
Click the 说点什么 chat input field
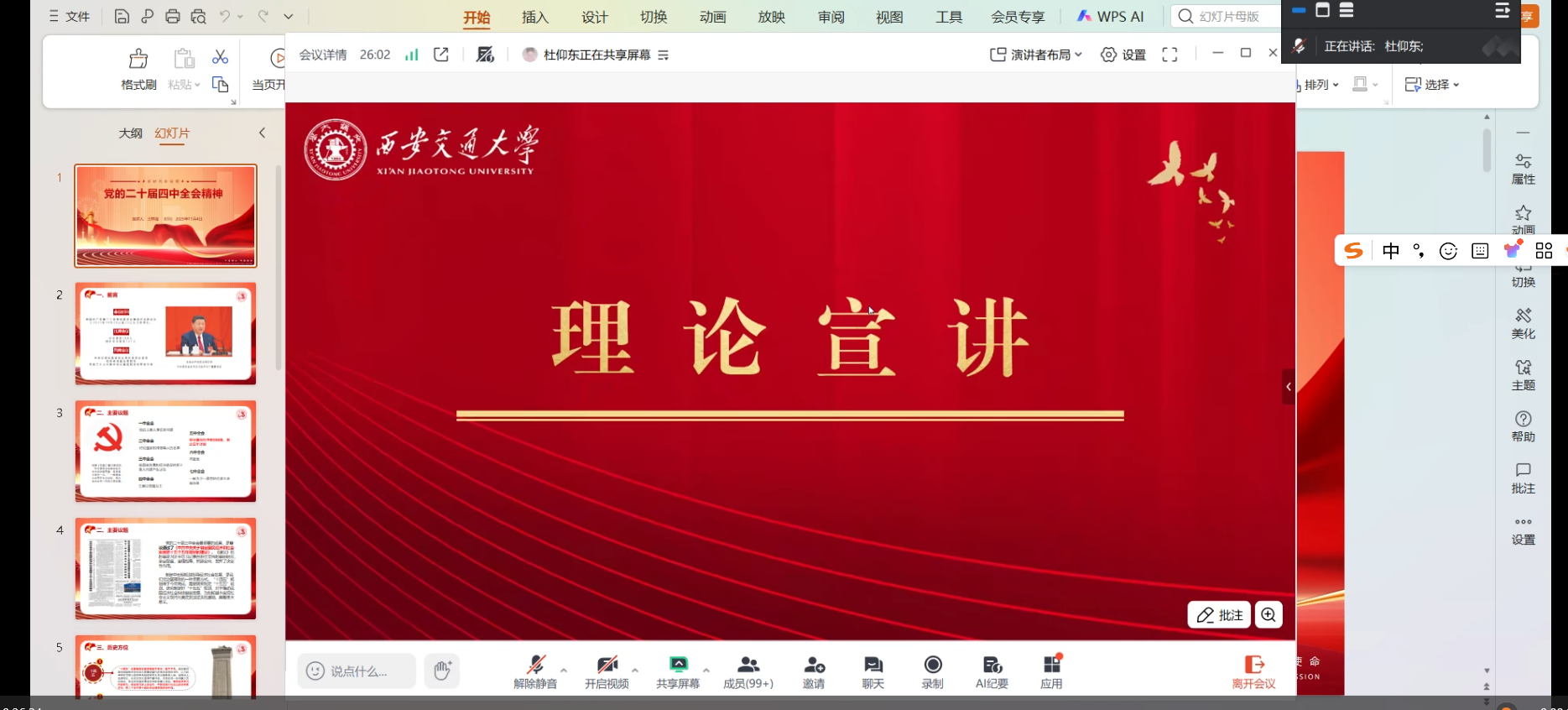pyautogui.click(x=357, y=671)
